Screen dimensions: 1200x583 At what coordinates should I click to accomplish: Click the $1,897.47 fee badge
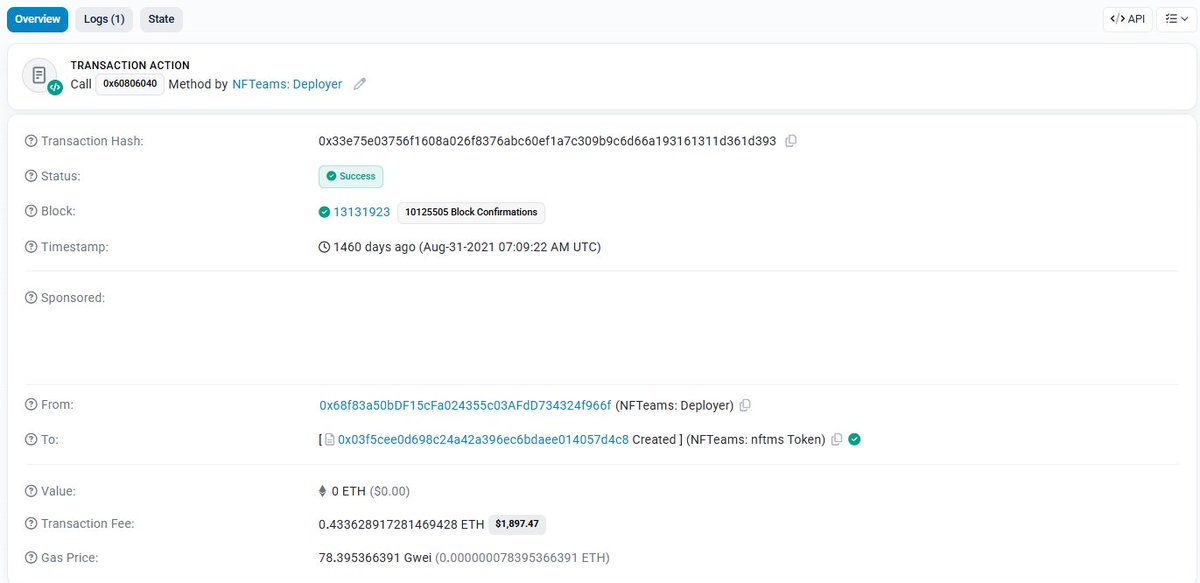pyautogui.click(x=517, y=524)
